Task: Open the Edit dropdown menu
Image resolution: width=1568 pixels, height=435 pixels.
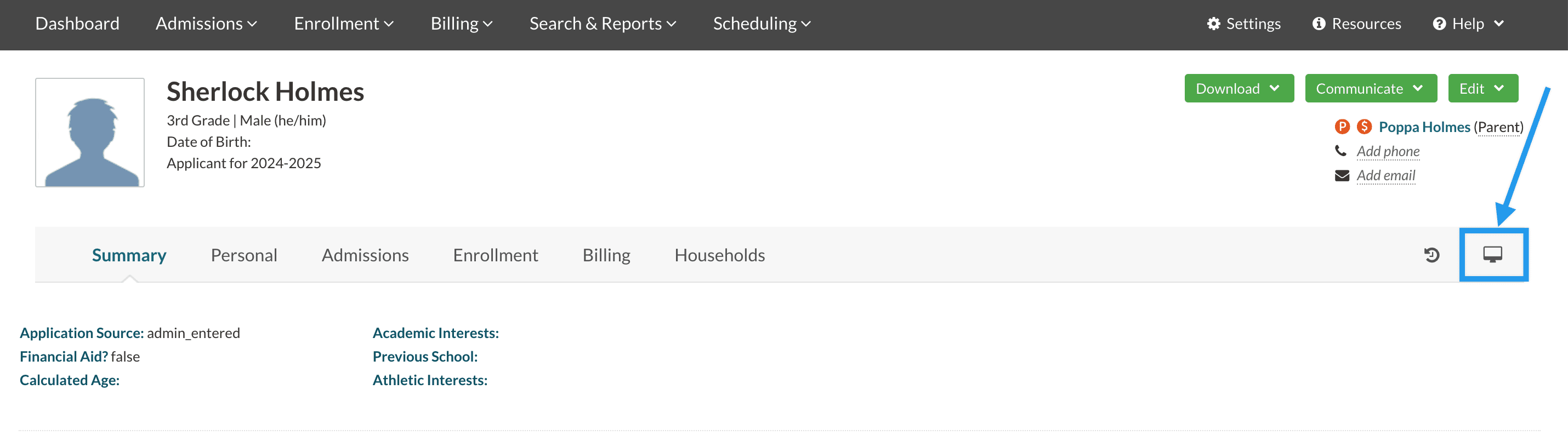Action: (1482, 88)
